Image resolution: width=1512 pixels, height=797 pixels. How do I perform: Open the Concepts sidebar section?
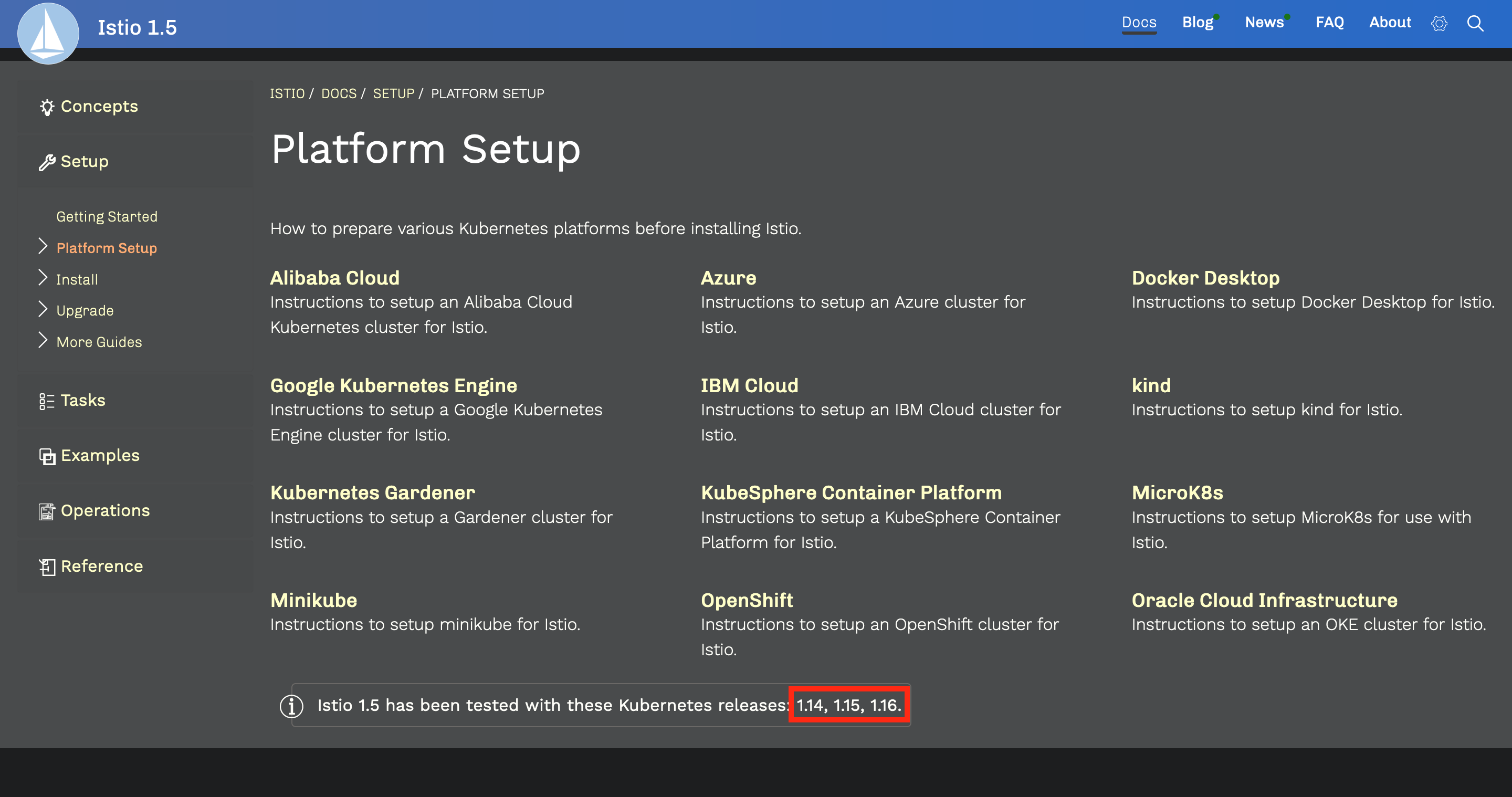click(99, 107)
